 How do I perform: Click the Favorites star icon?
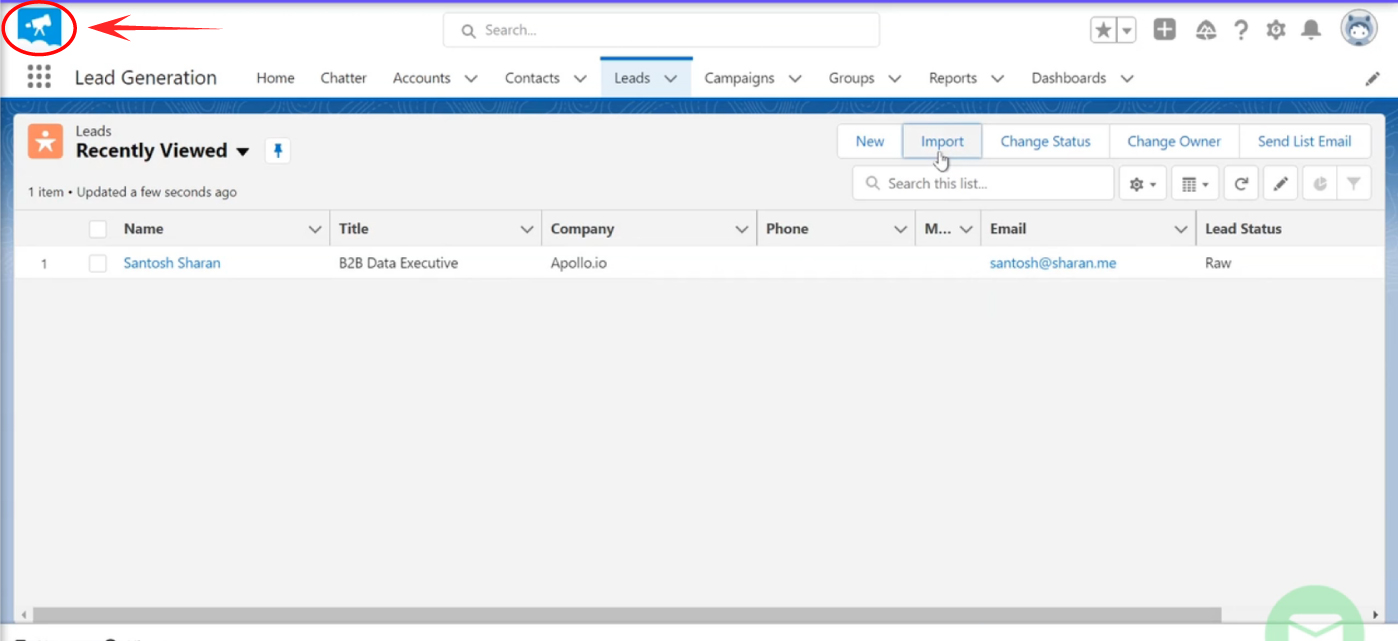[1103, 30]
